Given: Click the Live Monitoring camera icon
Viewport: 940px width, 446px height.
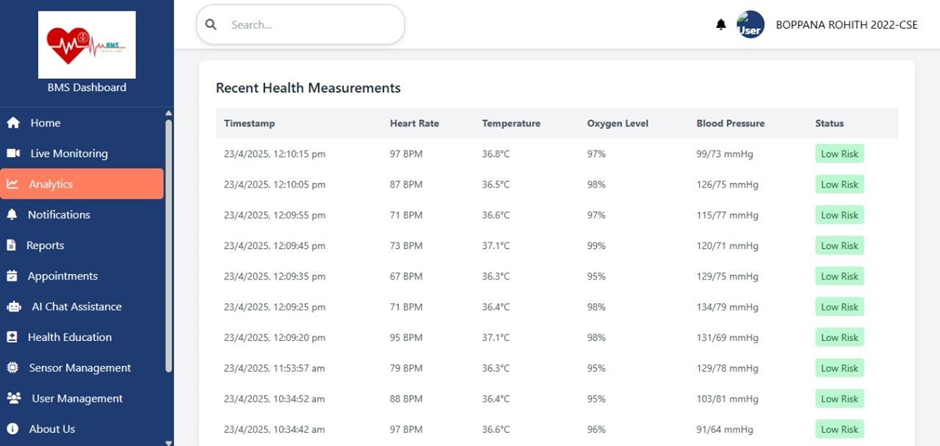Looking at the screenshot, I should click(x=13, y=153).
